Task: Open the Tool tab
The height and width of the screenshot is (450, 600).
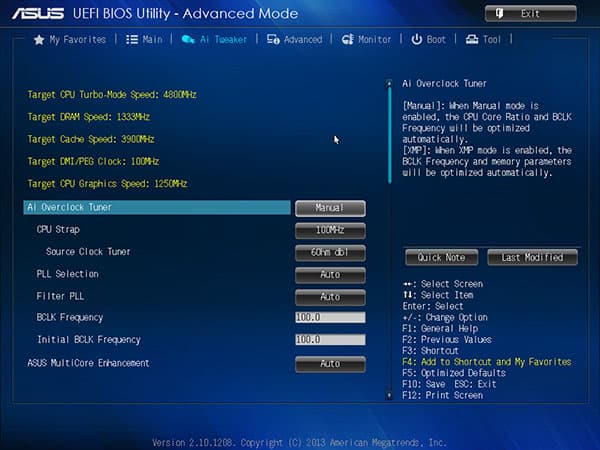Action: click(483, 39)
